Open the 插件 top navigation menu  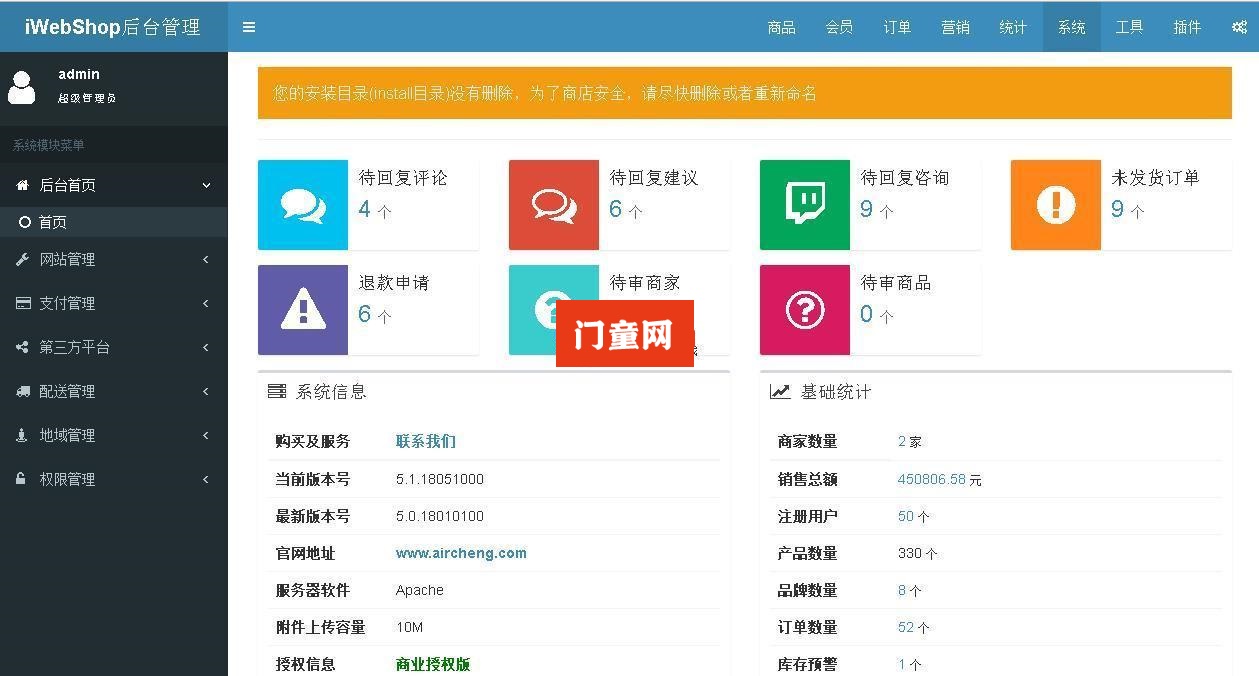(x=1187, y=27)
